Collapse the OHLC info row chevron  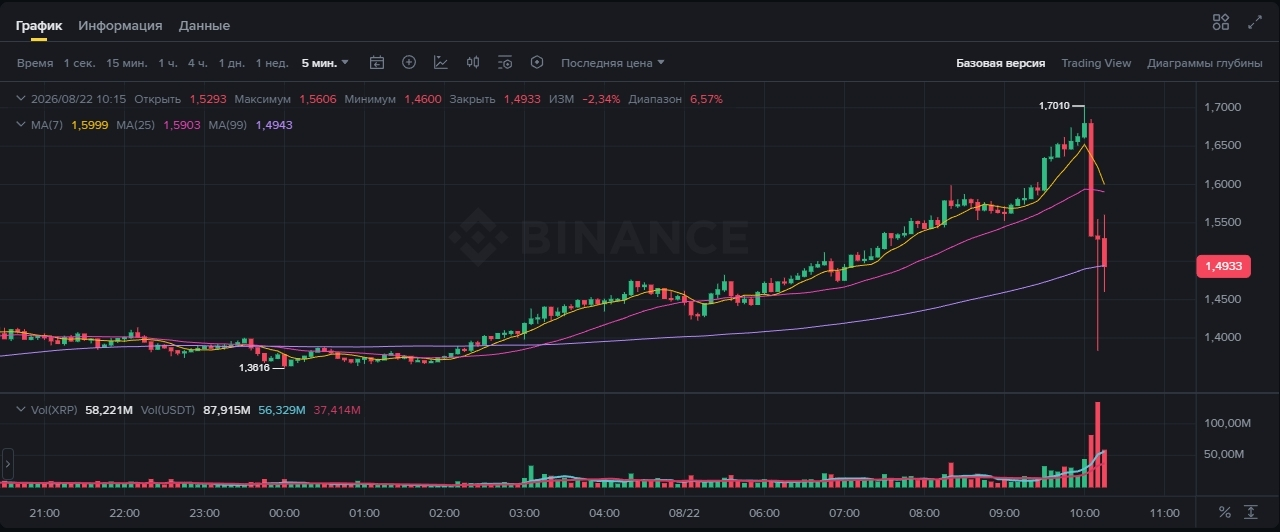pyautogui.click(x=21, y=99)
